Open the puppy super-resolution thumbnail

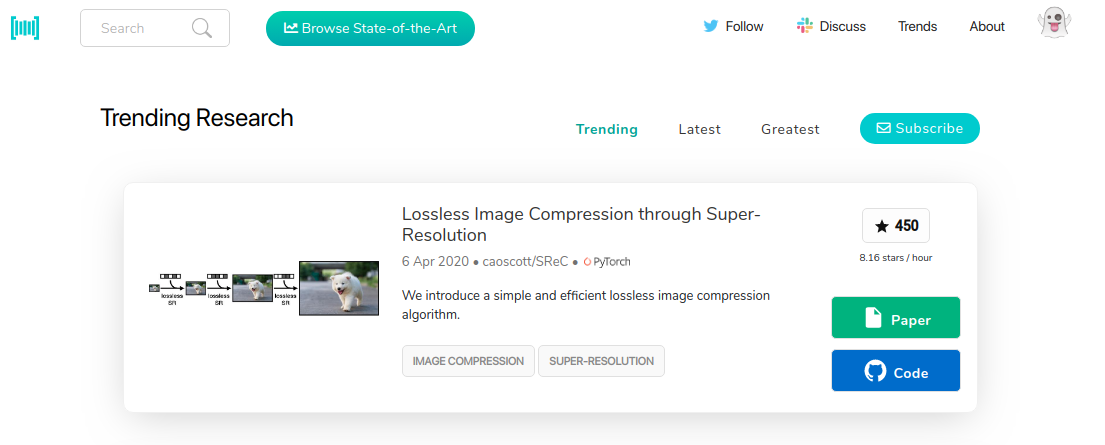click(264, 288)
